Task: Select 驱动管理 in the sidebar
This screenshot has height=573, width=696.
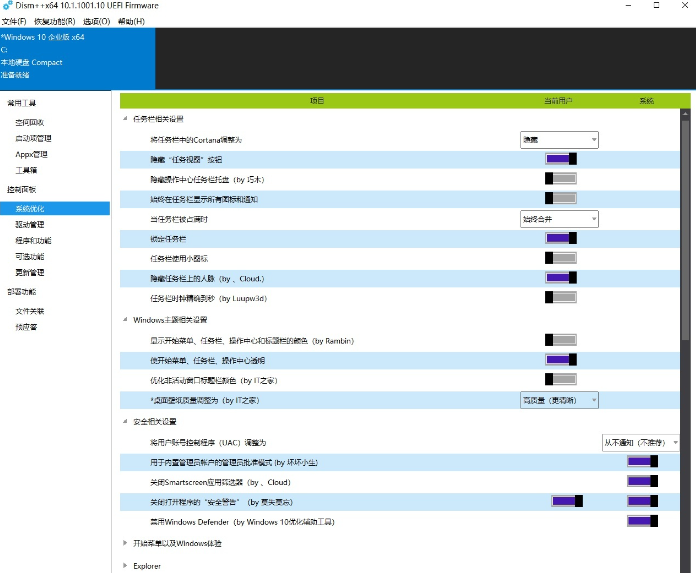Action: [x=30, y=224]
